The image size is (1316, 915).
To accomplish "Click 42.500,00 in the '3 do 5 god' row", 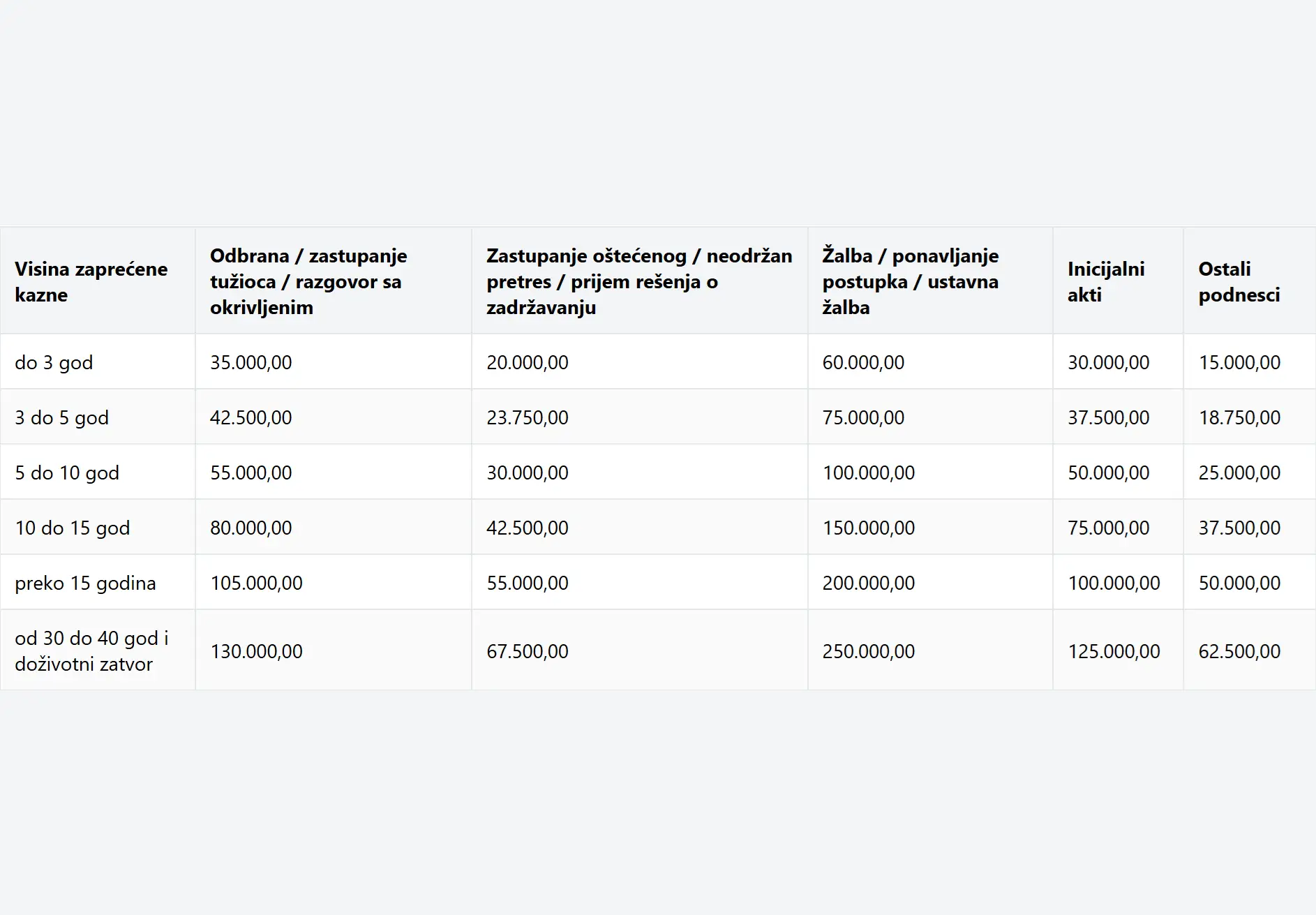I will point(251,417).
